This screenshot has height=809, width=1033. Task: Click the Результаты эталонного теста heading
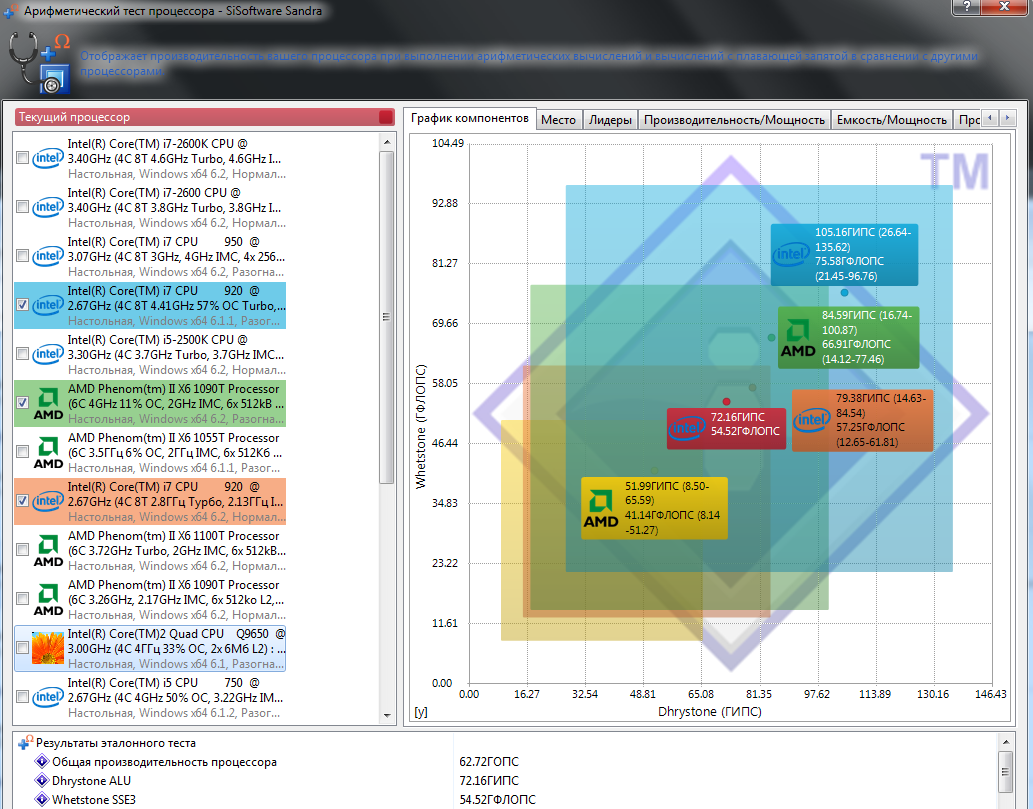pyautogui.click(x=116, y=742)
